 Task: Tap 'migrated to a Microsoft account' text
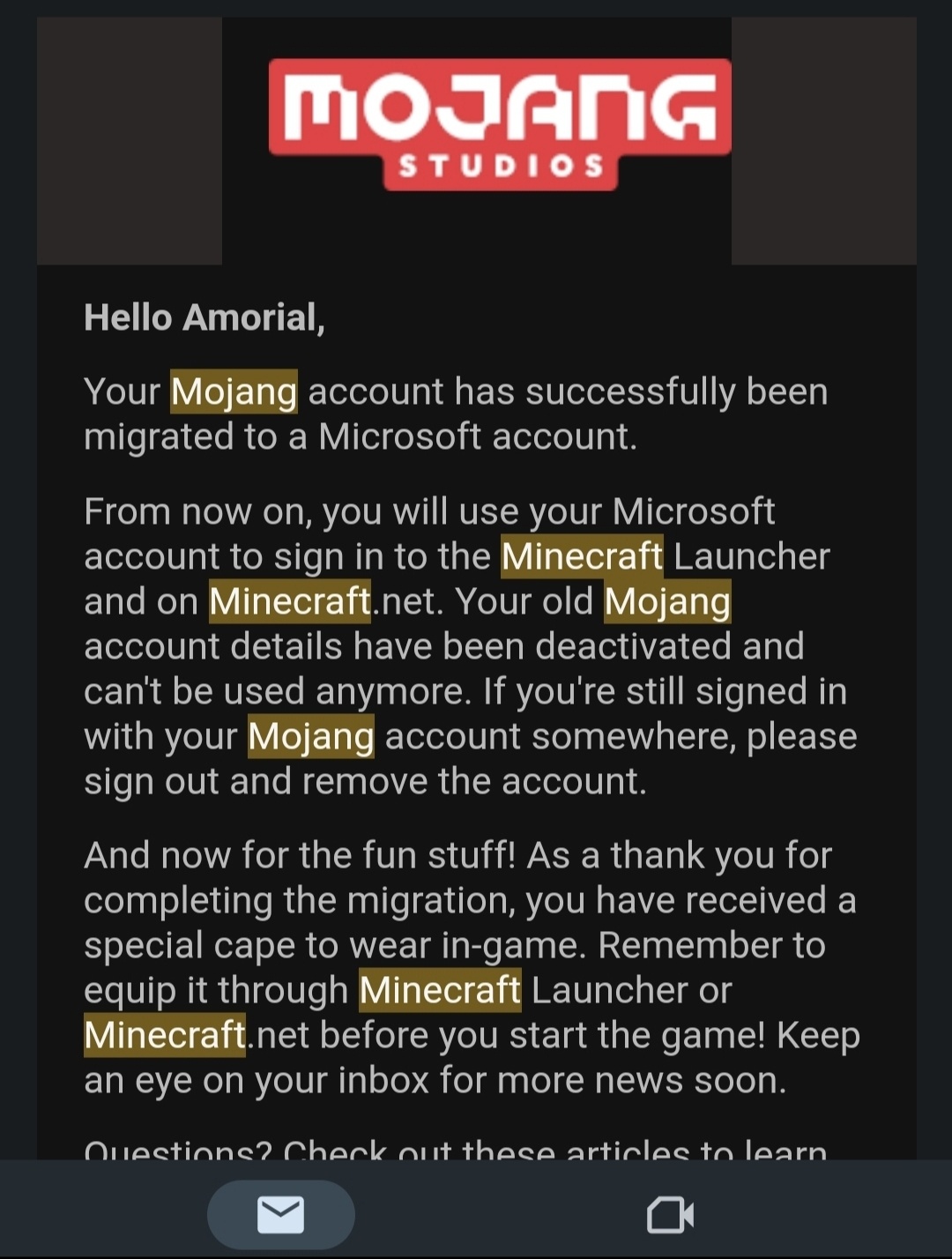pyautogui.click(x=359, y=437)
